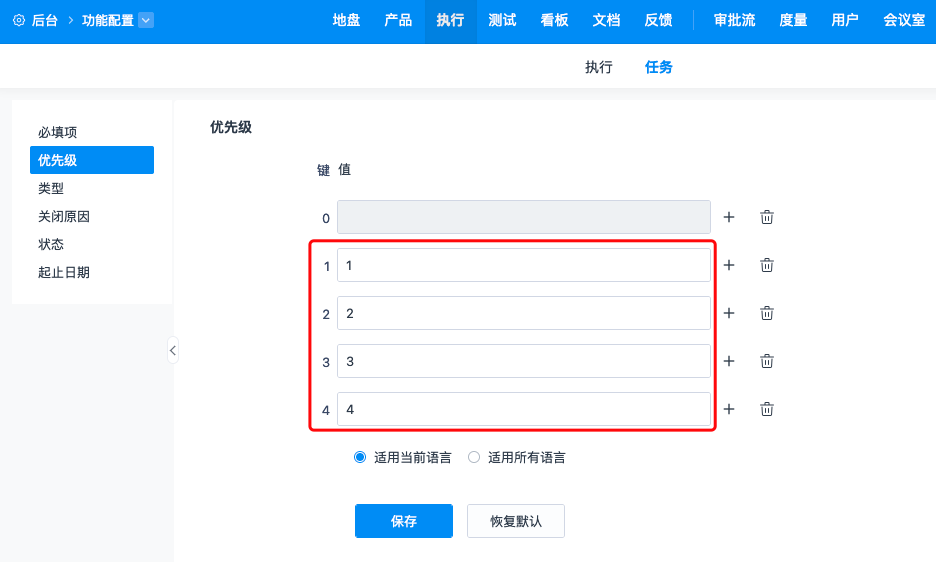Screen dimensions: 936x562
Task: Click the 保存 button
Action: pyautogui.click(x=404, y=521)
